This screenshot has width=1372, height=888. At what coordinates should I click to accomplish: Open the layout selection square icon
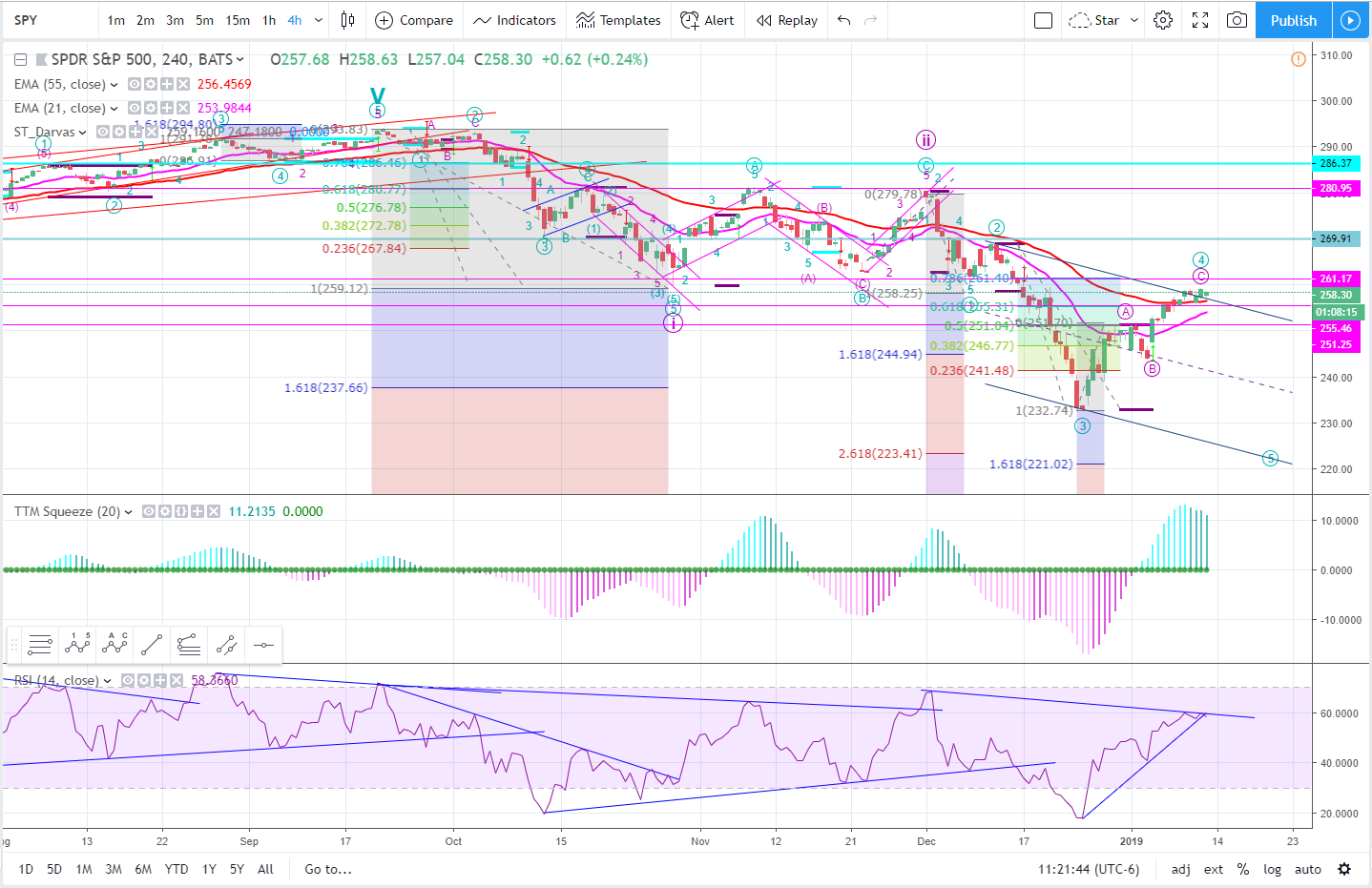1044,20
